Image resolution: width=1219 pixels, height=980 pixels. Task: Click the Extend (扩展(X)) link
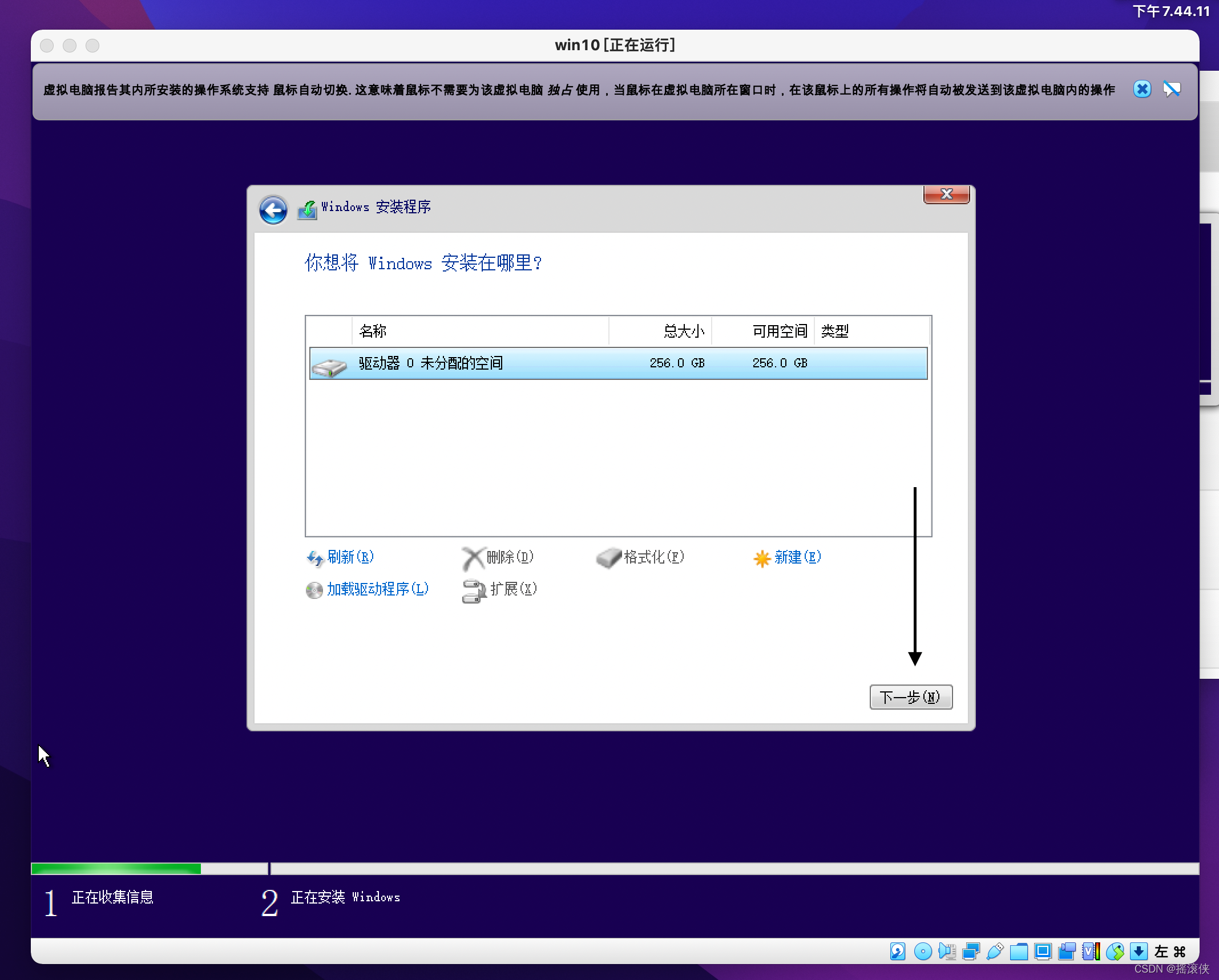pos(514,589)
